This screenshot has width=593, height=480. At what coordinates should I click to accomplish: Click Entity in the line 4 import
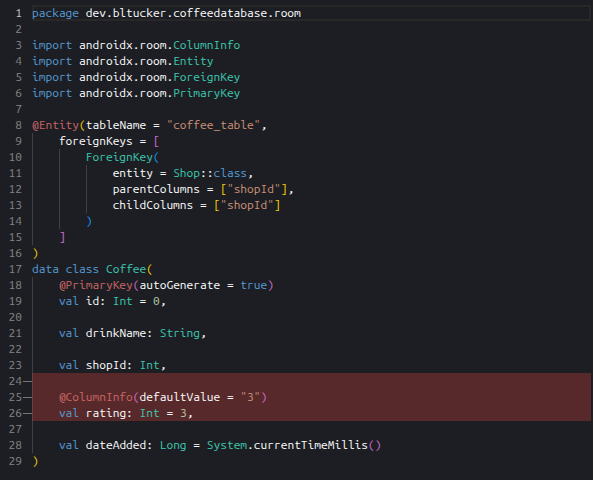pyautogui.click(x=193, y=61)
